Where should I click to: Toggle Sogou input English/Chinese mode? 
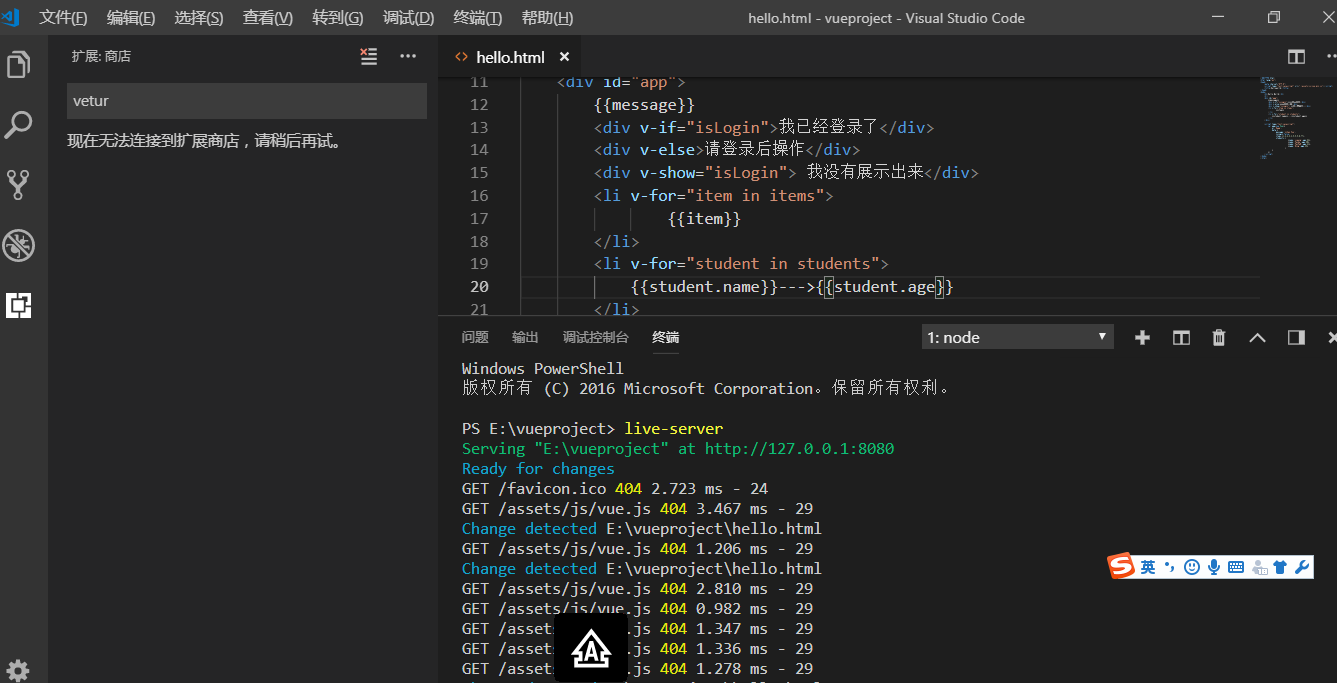1148,567
